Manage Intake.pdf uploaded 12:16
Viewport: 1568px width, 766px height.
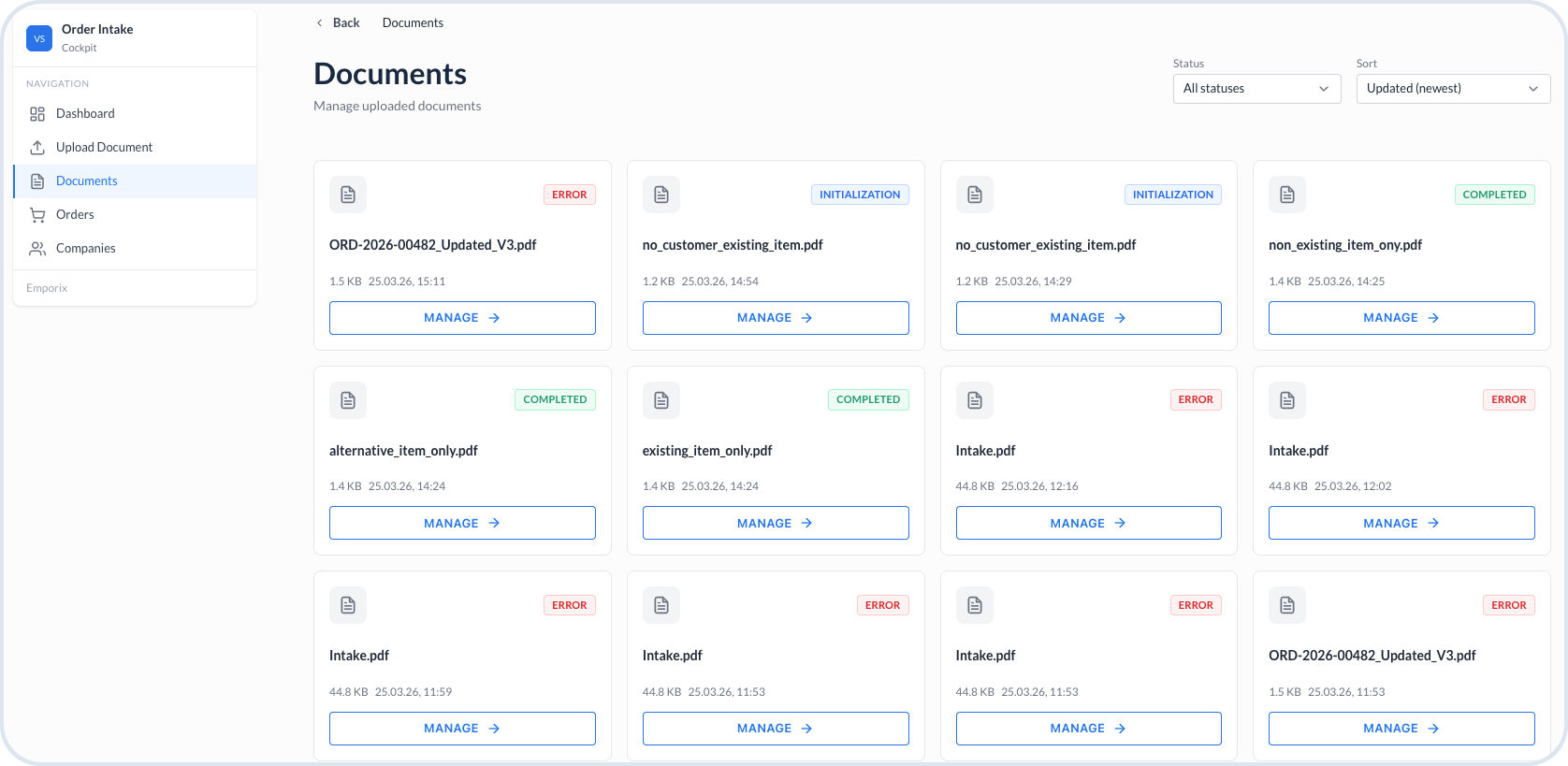pos(1088,523)
